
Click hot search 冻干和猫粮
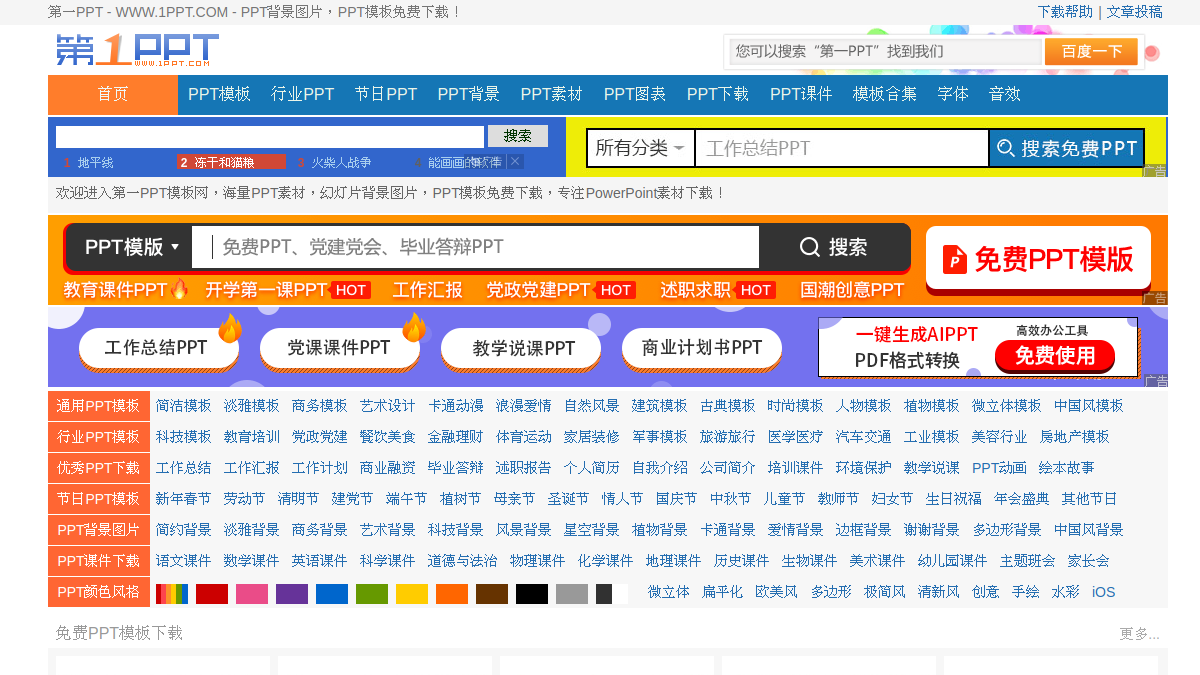point(224,162)
